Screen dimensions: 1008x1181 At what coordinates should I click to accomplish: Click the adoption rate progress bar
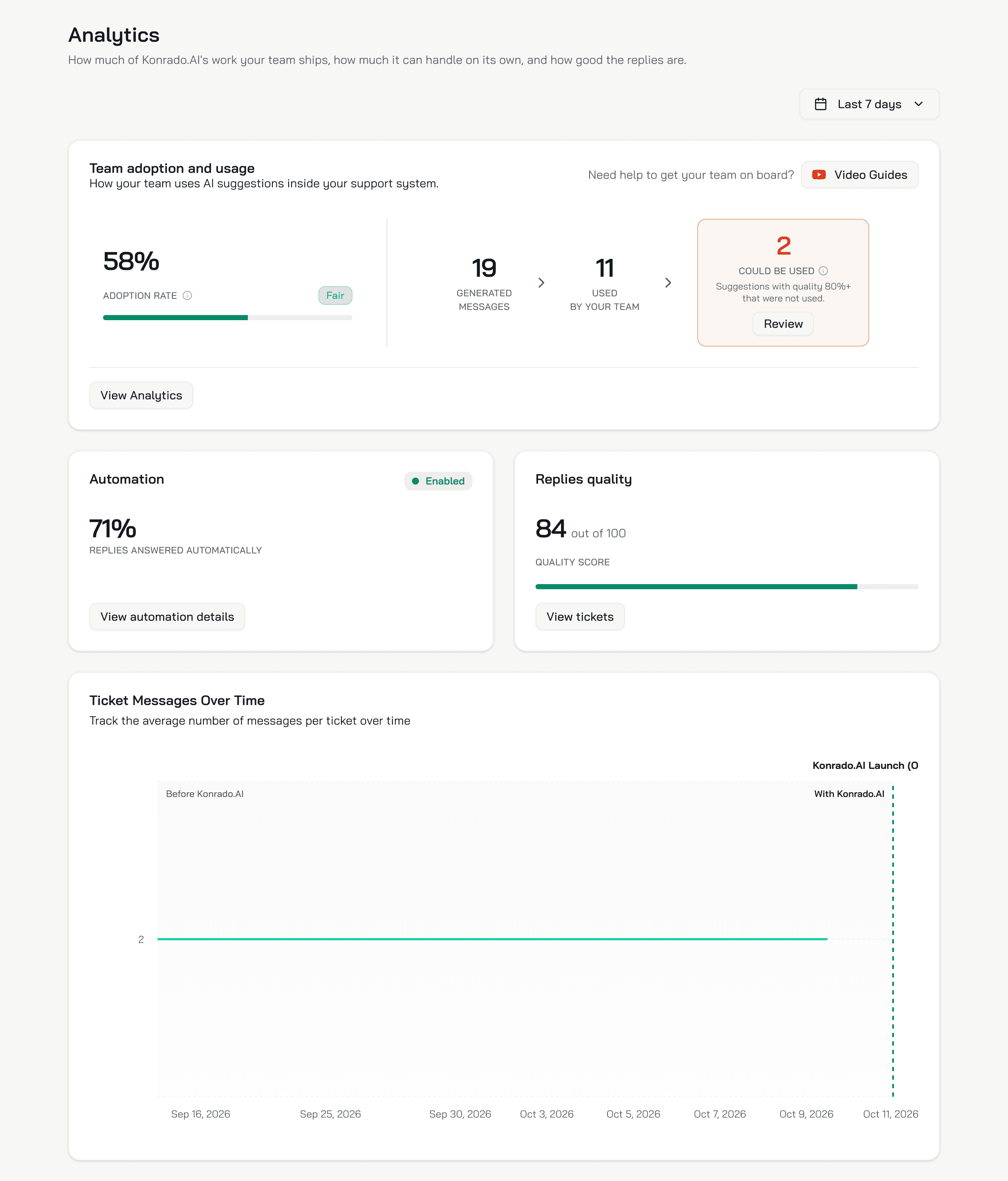pos(227,318)
